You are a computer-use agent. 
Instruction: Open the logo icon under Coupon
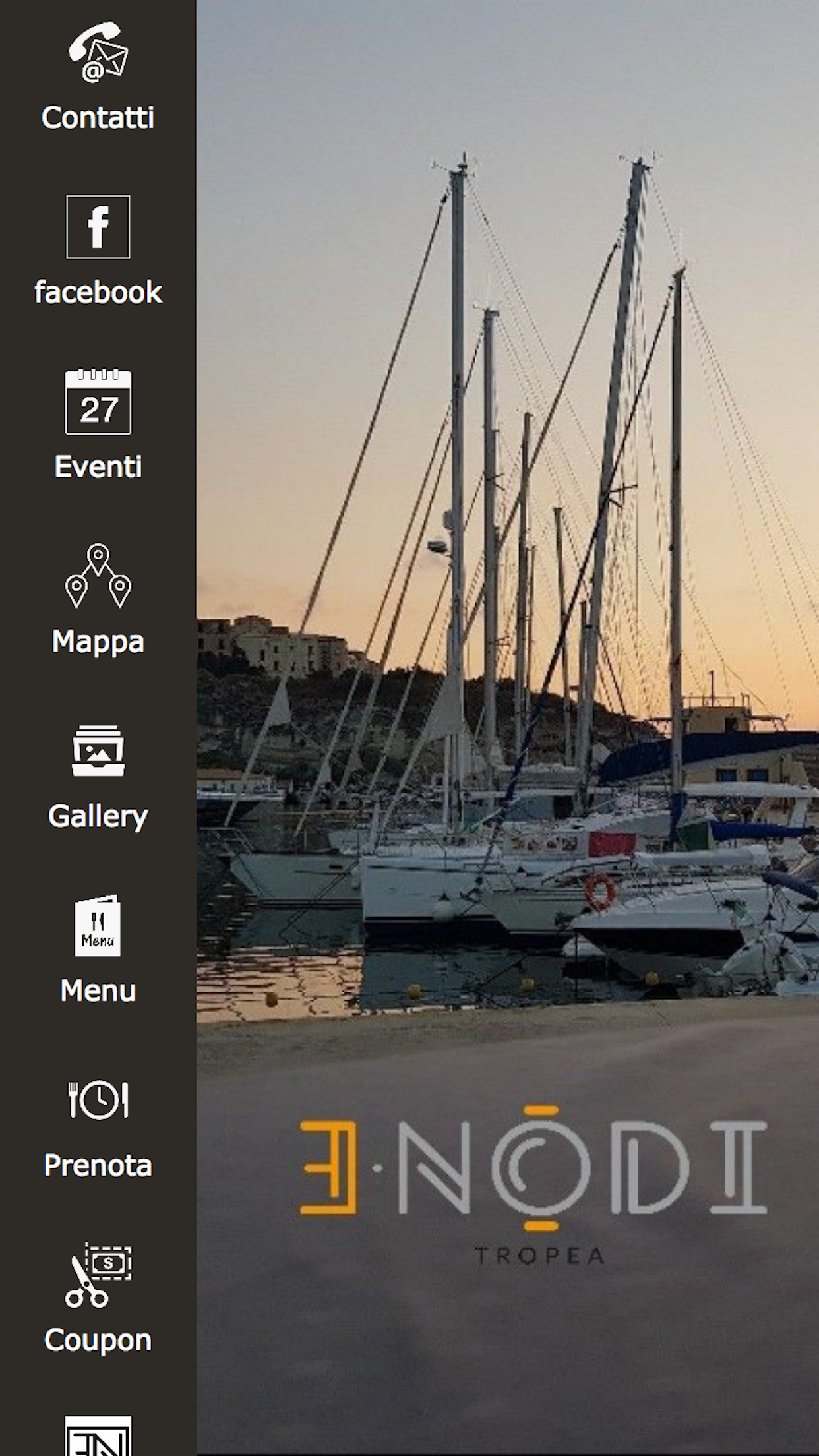[x=98, y=1436]
